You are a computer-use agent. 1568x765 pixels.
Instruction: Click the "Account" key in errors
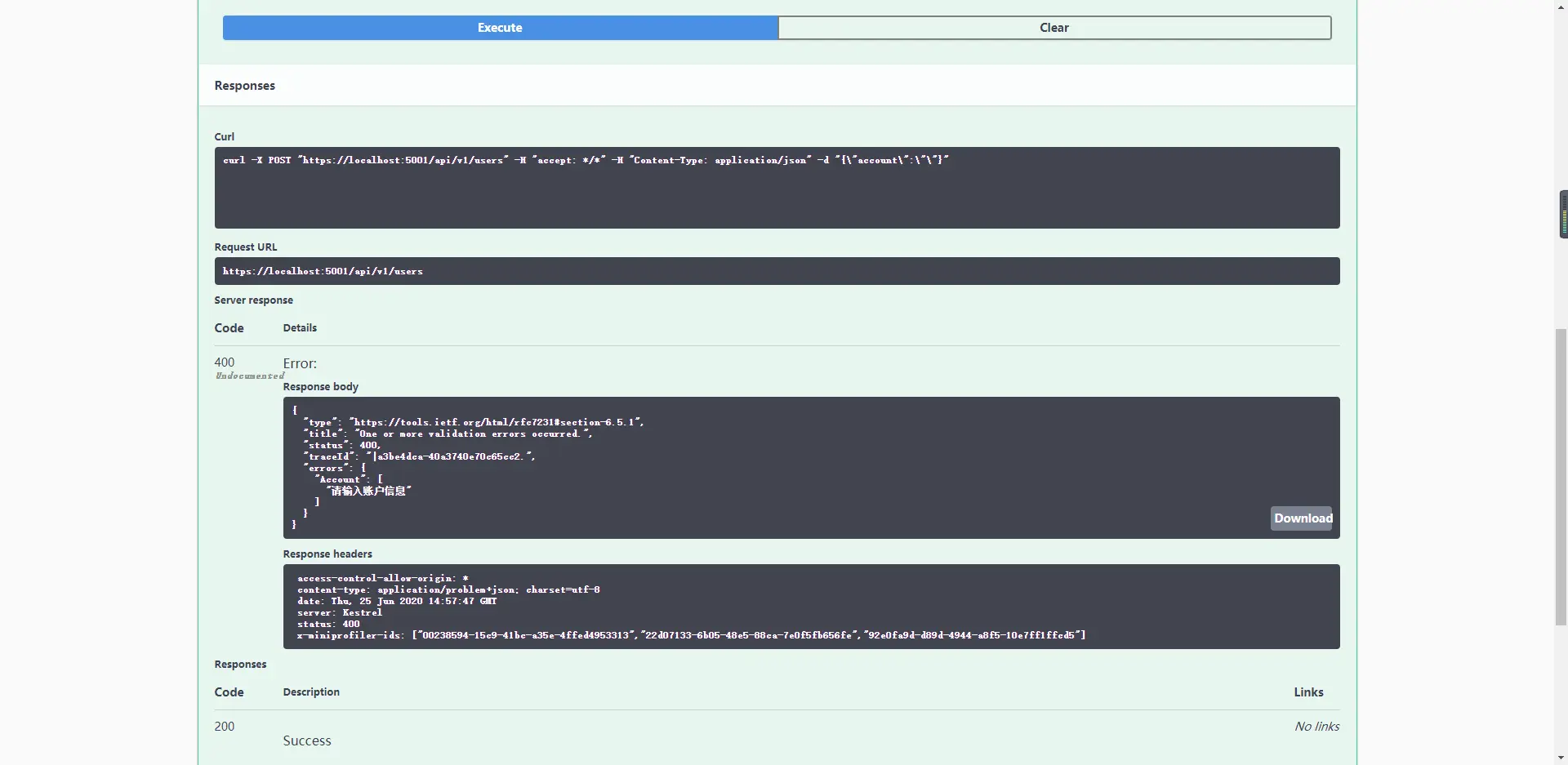[x=338, y=479]
